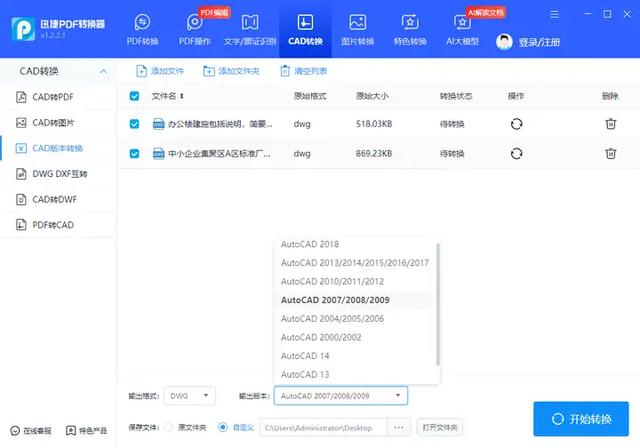The width and height of the screenshot is (640, 448).
Task: Uncheck the 办公楼建施 file checkbox
Action: 134,124
